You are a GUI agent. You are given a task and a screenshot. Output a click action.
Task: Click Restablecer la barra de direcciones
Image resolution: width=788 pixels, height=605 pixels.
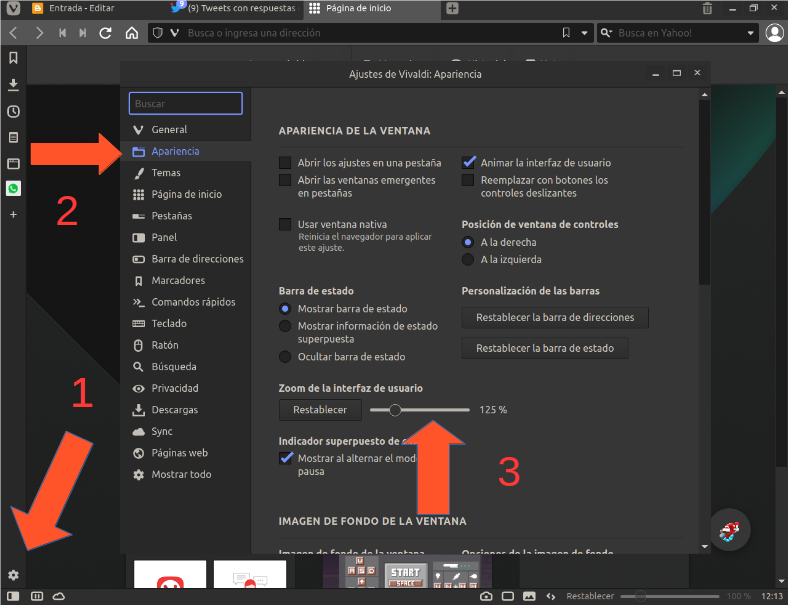(555, 318)
